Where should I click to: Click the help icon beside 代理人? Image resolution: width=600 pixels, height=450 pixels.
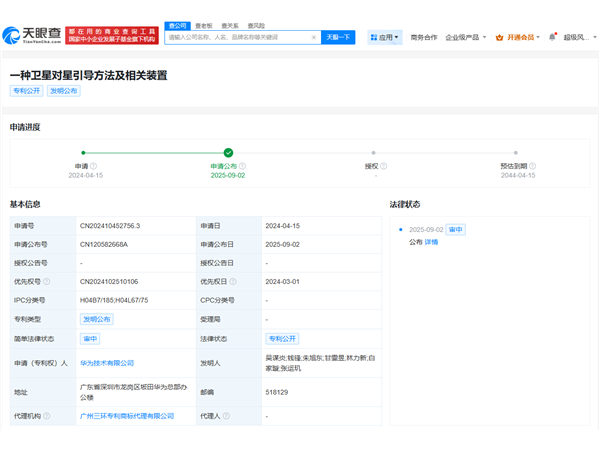pyautogui.click(x=226, y=416)
